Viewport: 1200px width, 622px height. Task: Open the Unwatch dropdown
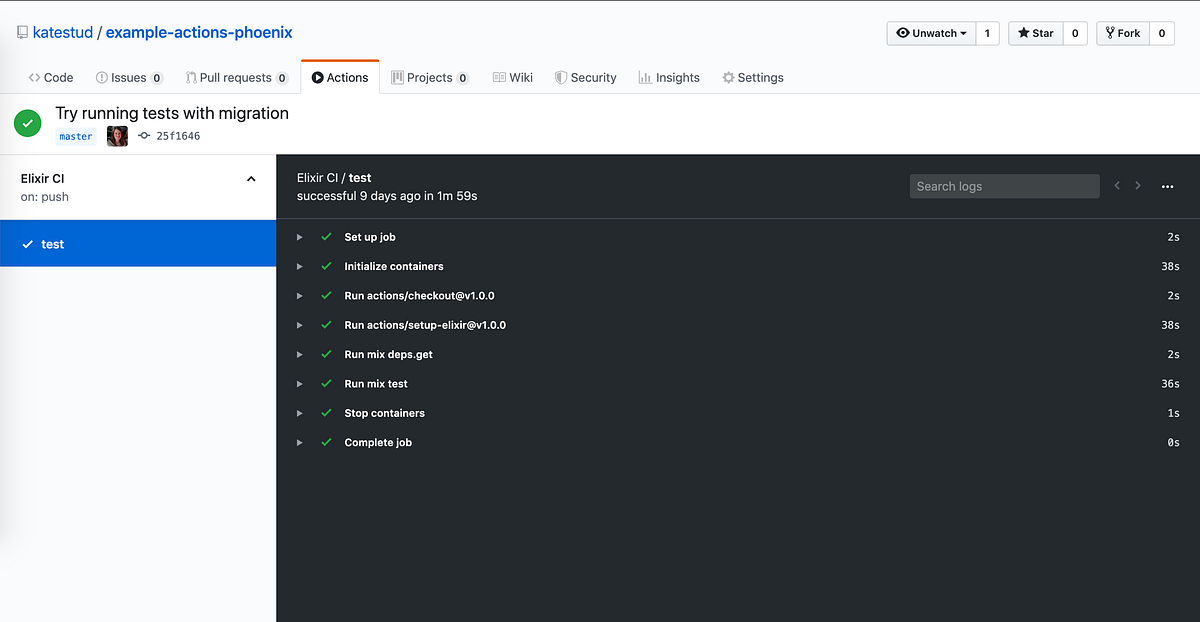(x=930, y=32)
